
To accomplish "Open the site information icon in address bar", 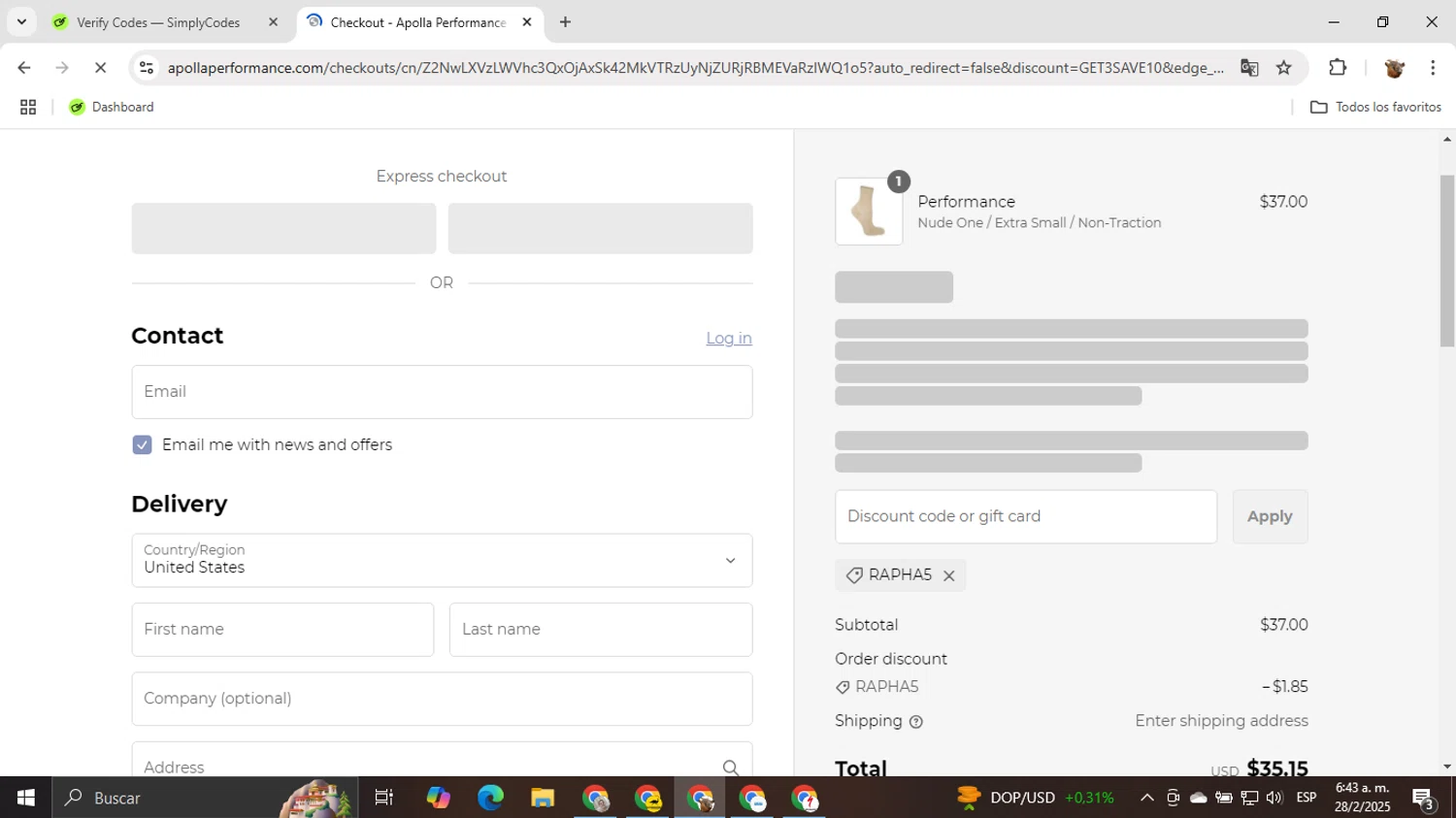I will (147, 68).
